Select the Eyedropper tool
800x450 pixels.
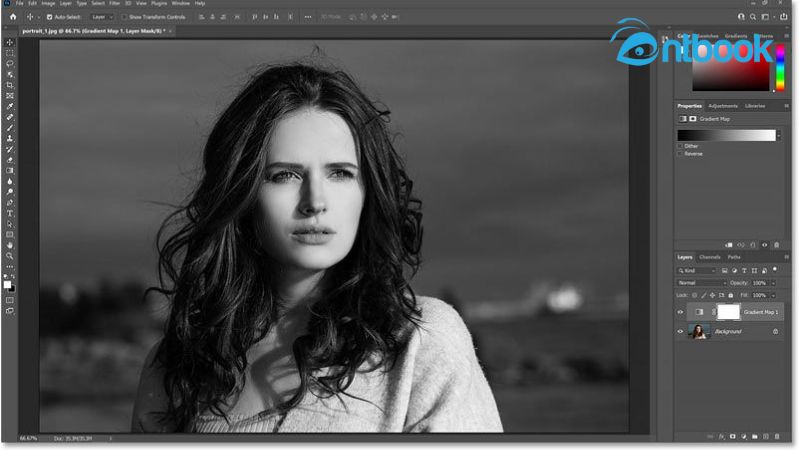pyautogui.click(x=10, y=107)
